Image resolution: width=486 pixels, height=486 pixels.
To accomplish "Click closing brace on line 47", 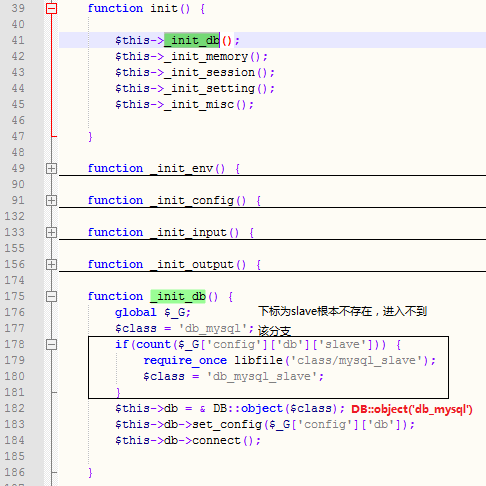I will pos(90,136).
